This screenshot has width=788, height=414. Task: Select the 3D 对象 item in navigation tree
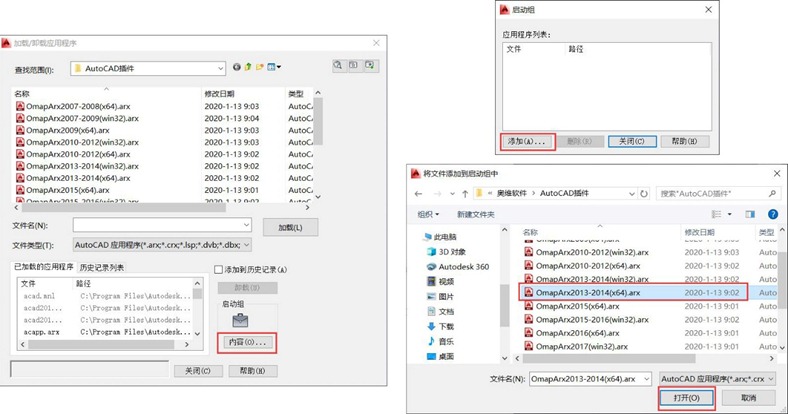[x=446, y=252]
